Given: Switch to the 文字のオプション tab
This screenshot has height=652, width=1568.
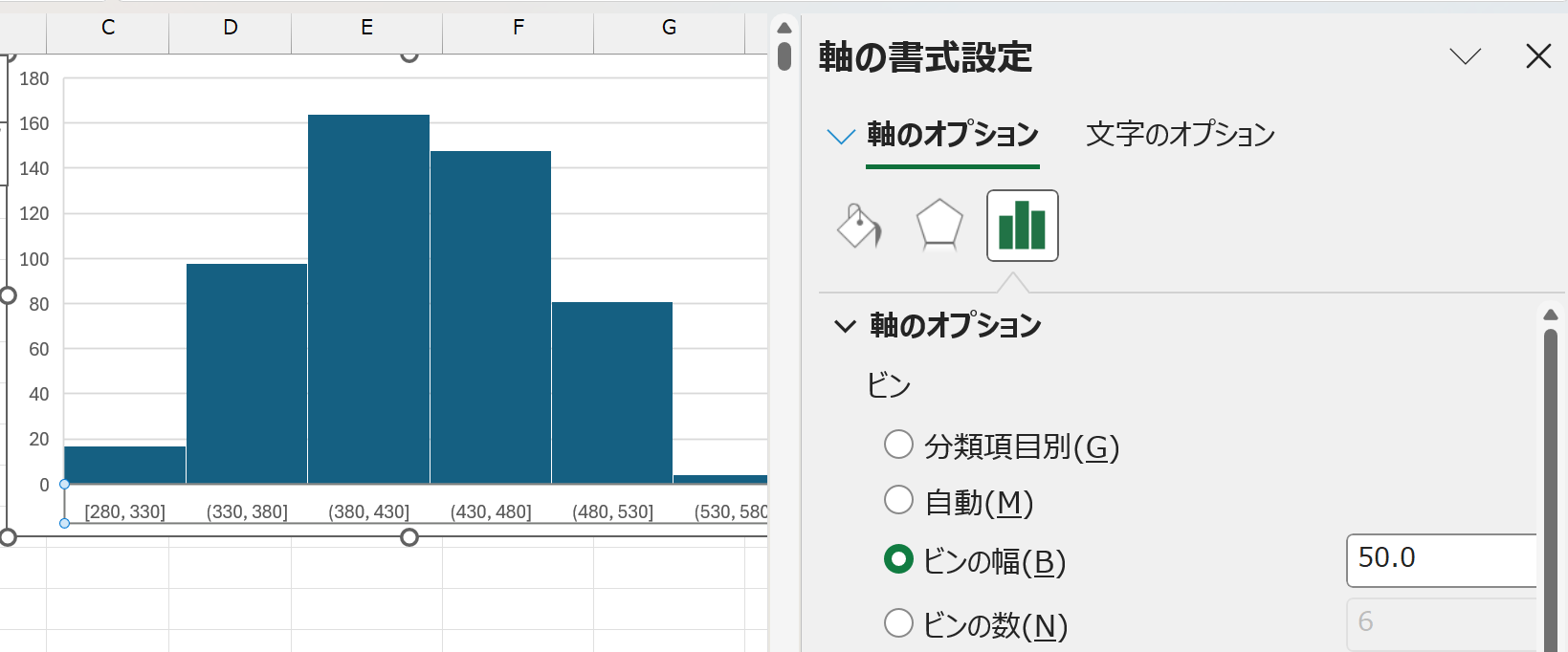Looking at the screenshot, I should tap(1180, 135).
